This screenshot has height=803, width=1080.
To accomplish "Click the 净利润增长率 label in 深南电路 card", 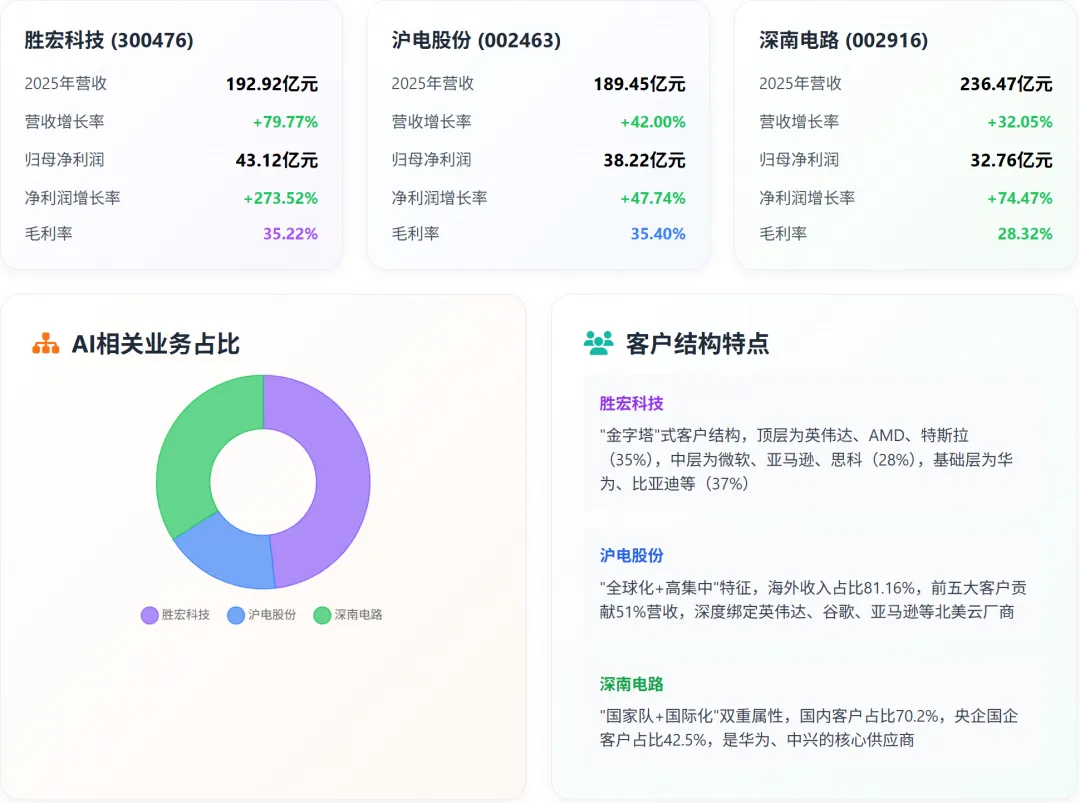I will [x=807, y=198].
